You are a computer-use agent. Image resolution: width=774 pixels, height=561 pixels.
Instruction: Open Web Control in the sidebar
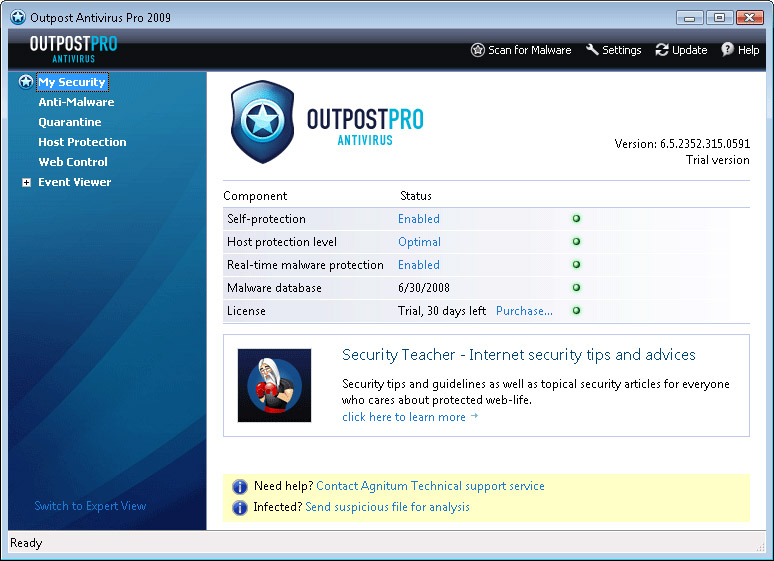(73, 162)
